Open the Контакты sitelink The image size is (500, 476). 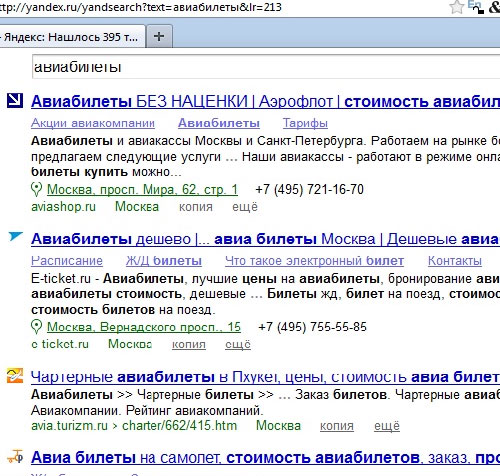click(x=455, y=261)
